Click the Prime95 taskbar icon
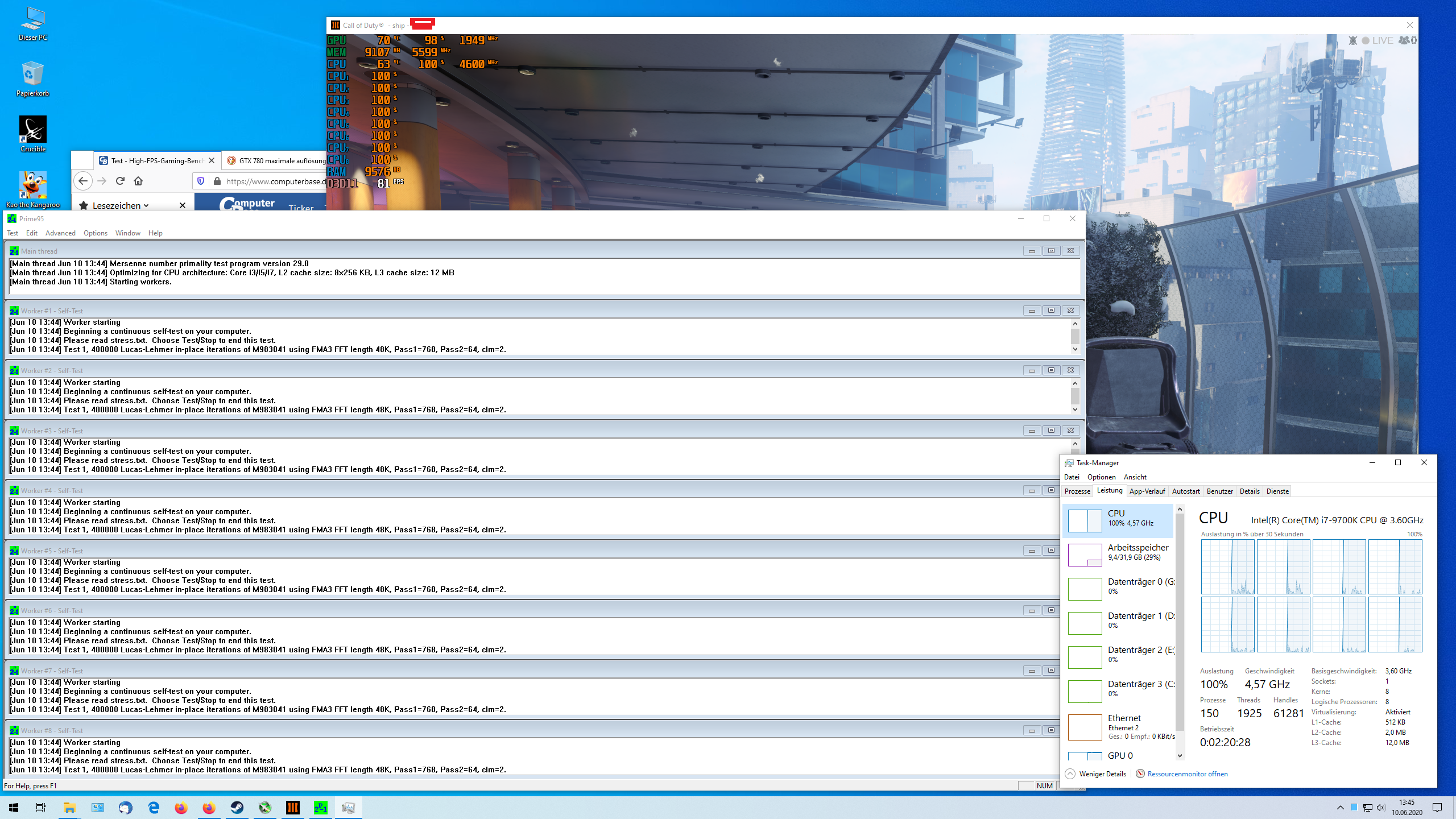This screenshot has height=819, width=1456. tap(321, 808)
